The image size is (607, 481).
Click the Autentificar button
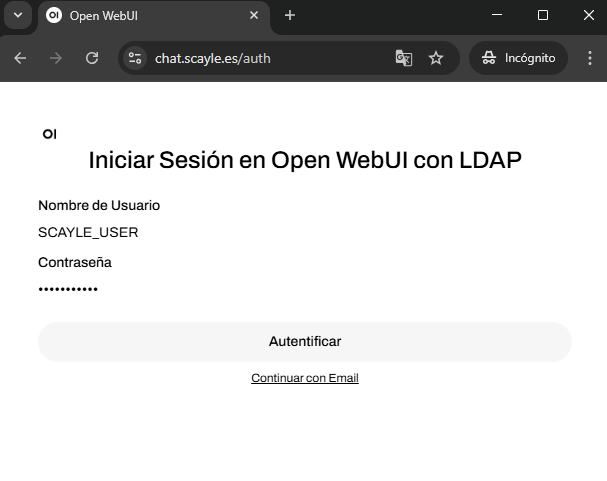[305, 342]
